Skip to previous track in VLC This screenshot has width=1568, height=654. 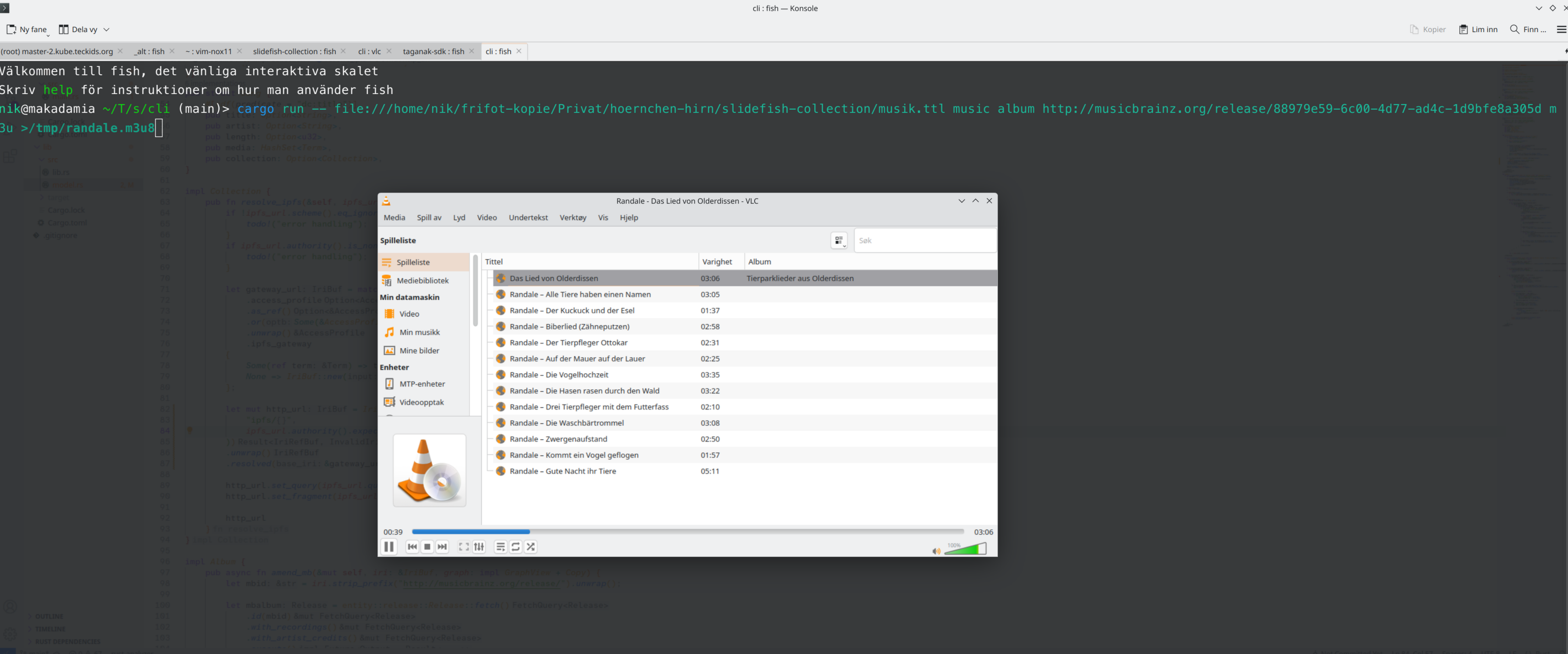(412, 547)
